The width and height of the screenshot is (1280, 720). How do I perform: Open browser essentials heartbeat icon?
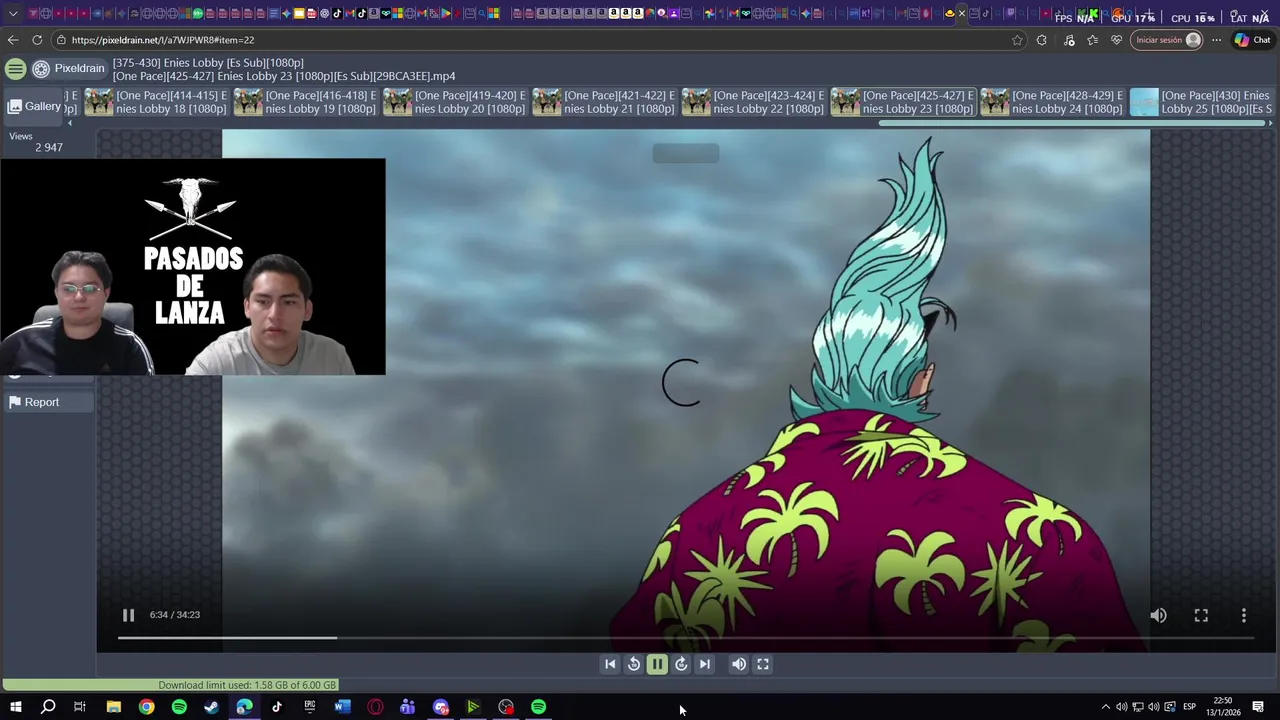(1116, 40)
